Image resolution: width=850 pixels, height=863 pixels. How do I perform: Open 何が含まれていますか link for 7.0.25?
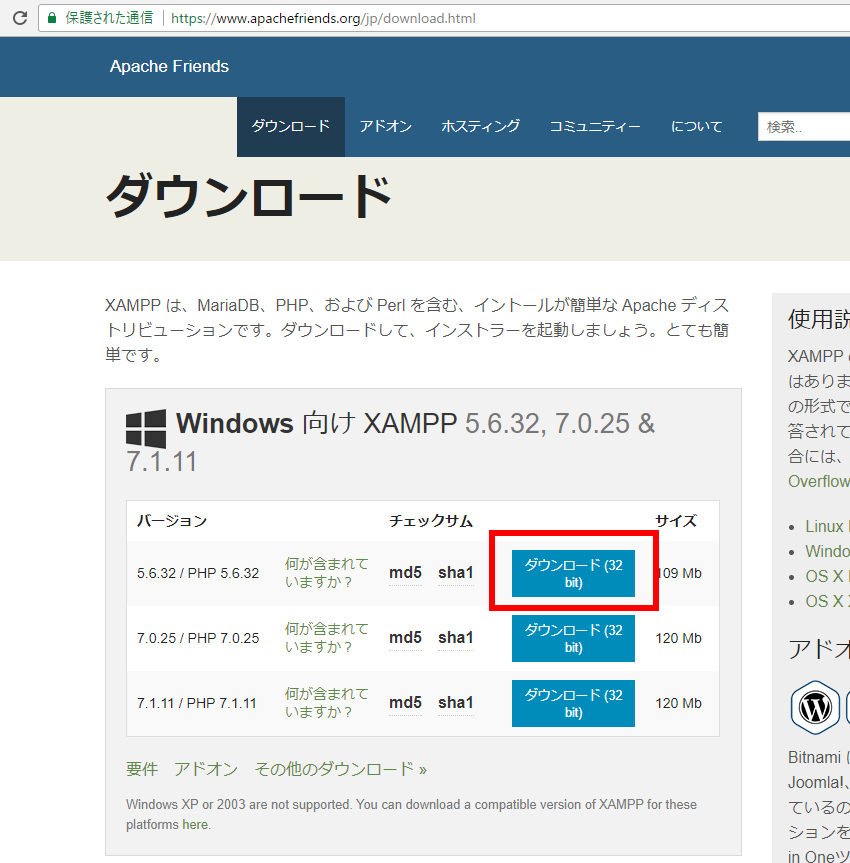pyautogui.click(x=326, y=638)
